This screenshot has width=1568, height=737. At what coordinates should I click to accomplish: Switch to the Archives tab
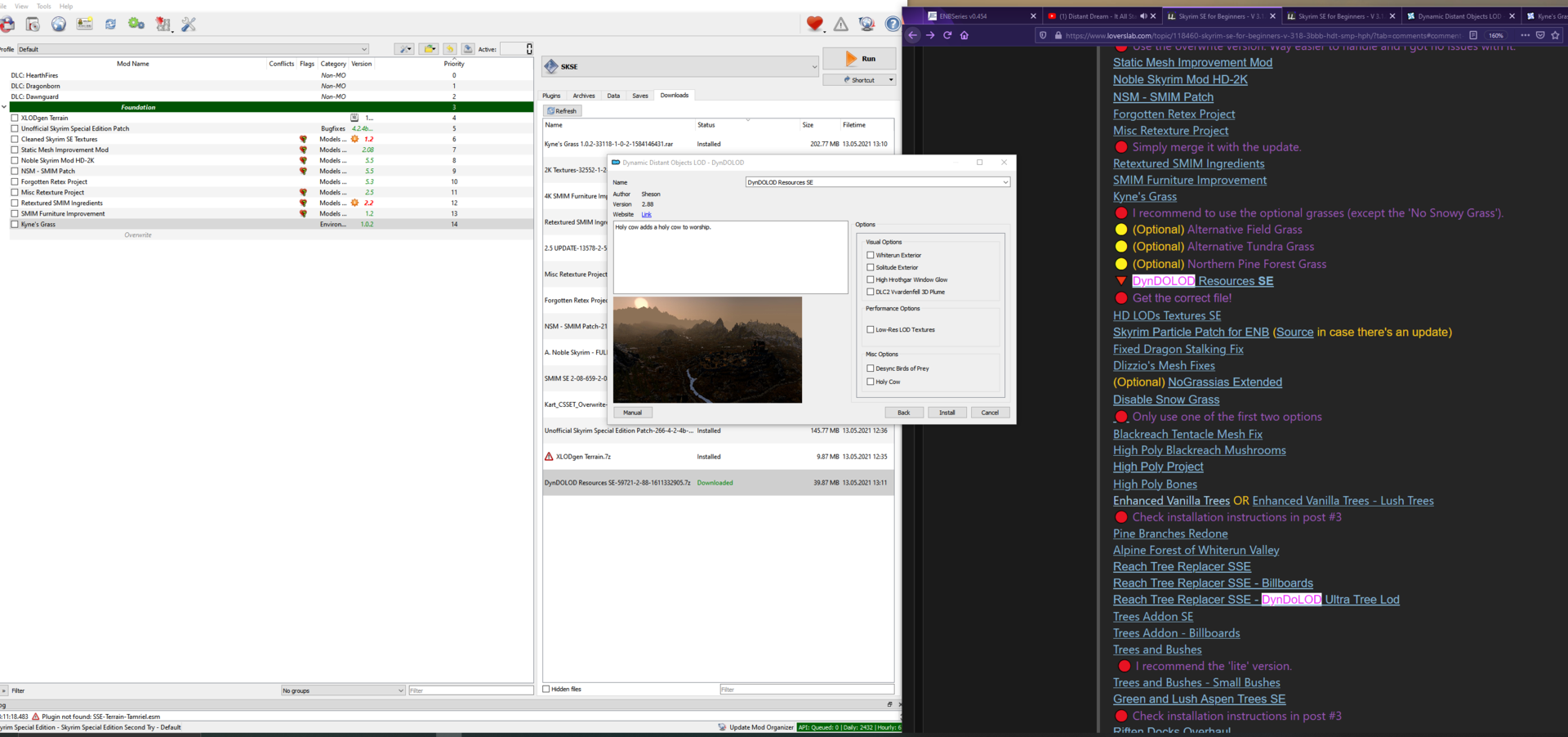click(584, 96)
